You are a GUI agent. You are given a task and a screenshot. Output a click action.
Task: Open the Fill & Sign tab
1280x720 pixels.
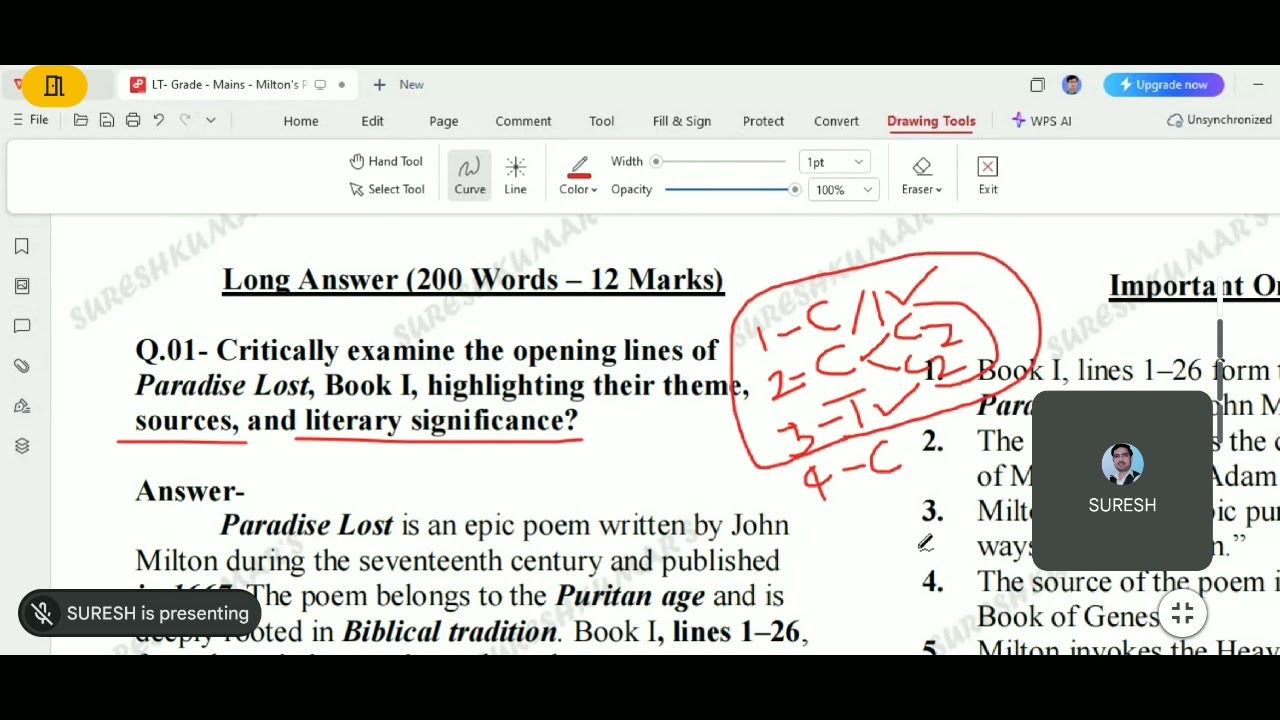coord(682,121)
